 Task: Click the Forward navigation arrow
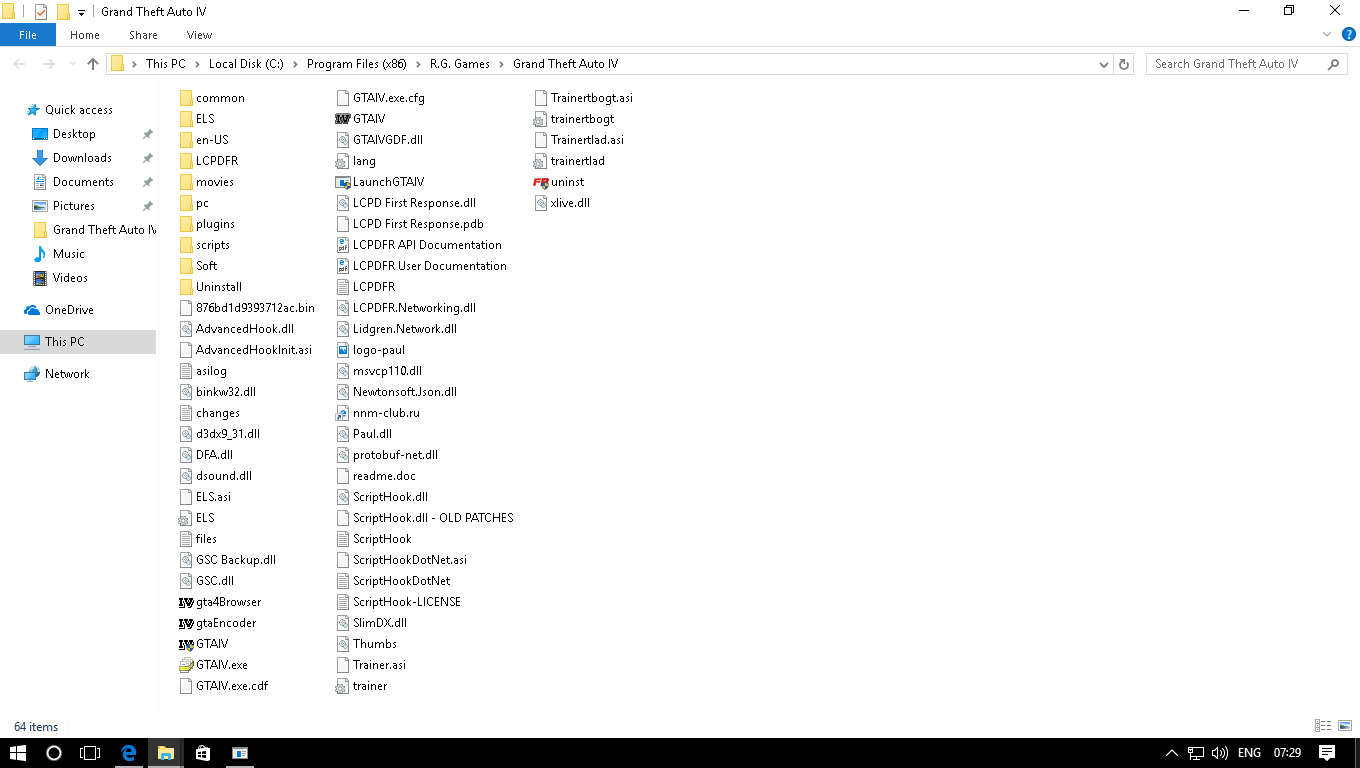coord(47,64)
